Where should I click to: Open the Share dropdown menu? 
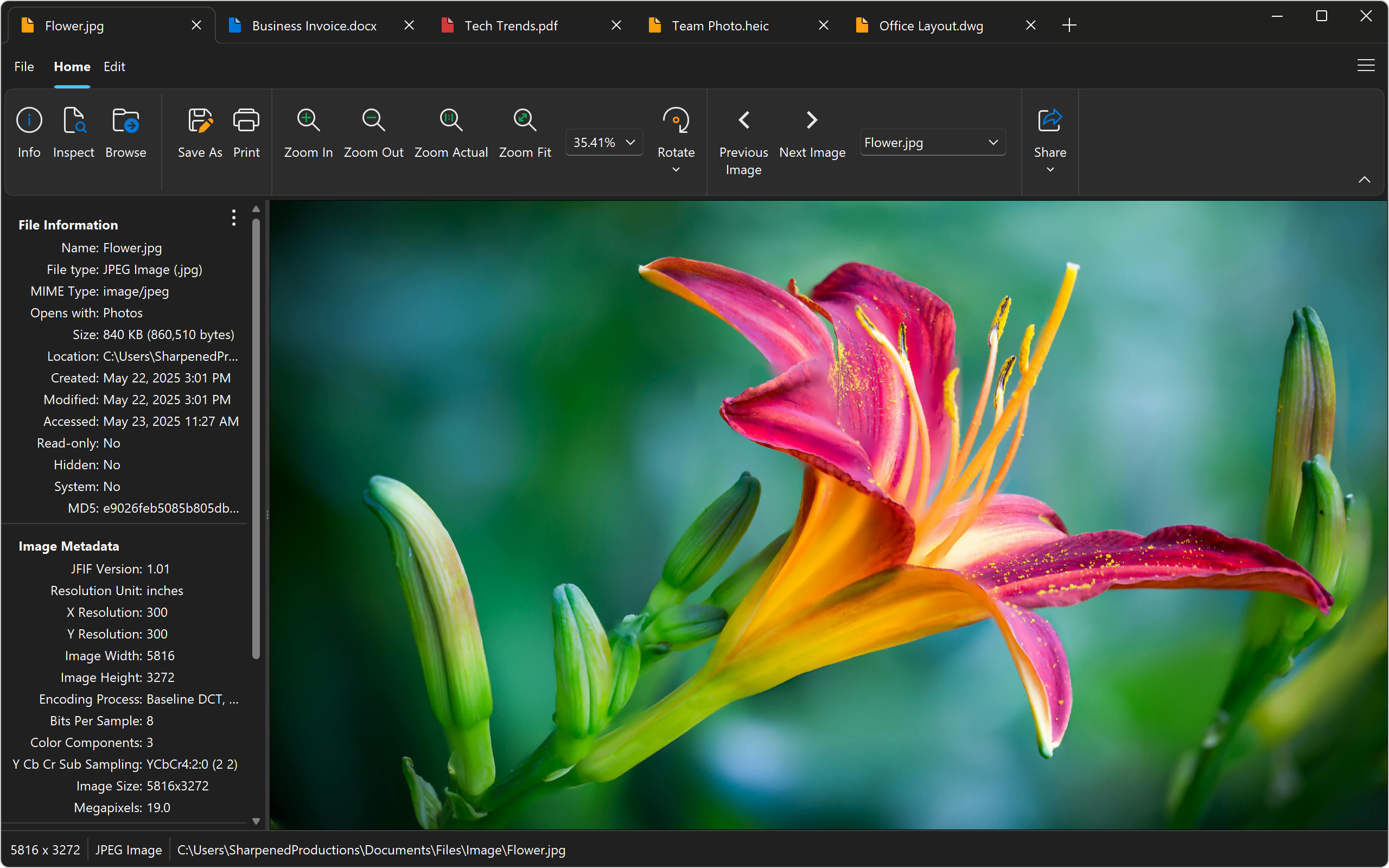(x=1050, y=169)
